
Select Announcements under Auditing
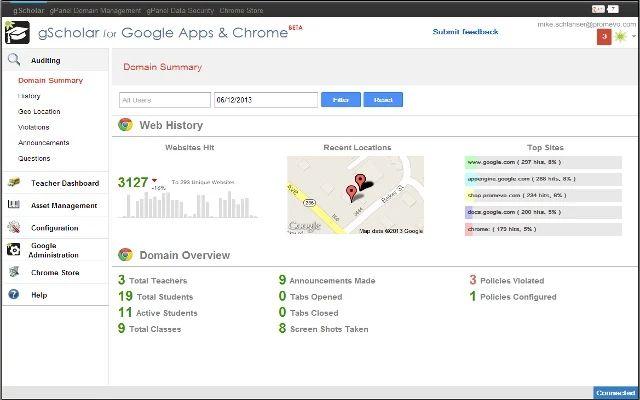[44, 143]
